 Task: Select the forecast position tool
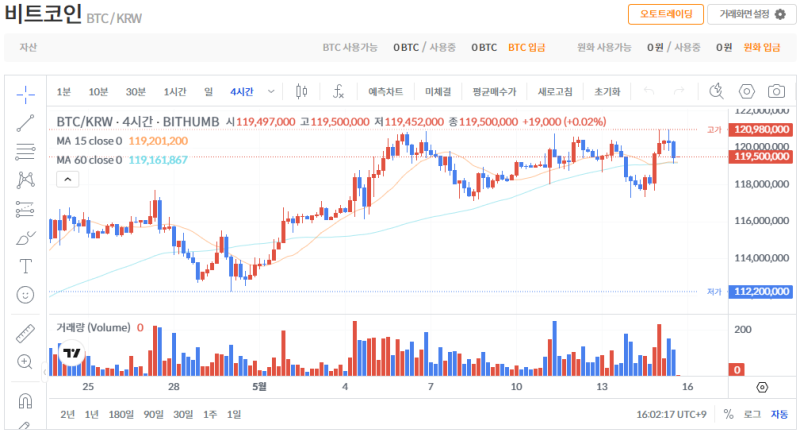tap(25, 209)
